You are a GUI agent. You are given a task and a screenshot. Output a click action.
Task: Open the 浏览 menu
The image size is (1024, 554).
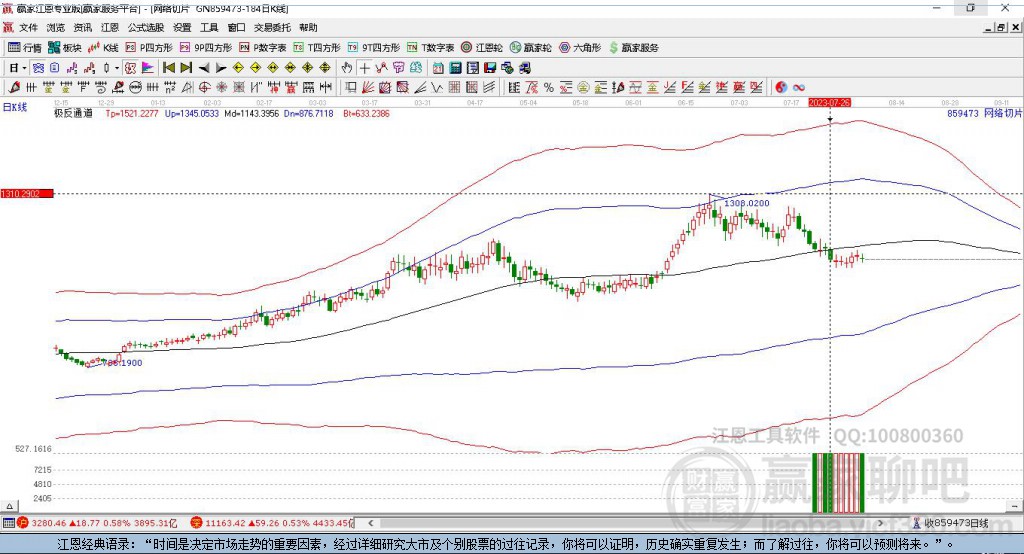click(56, 27)
